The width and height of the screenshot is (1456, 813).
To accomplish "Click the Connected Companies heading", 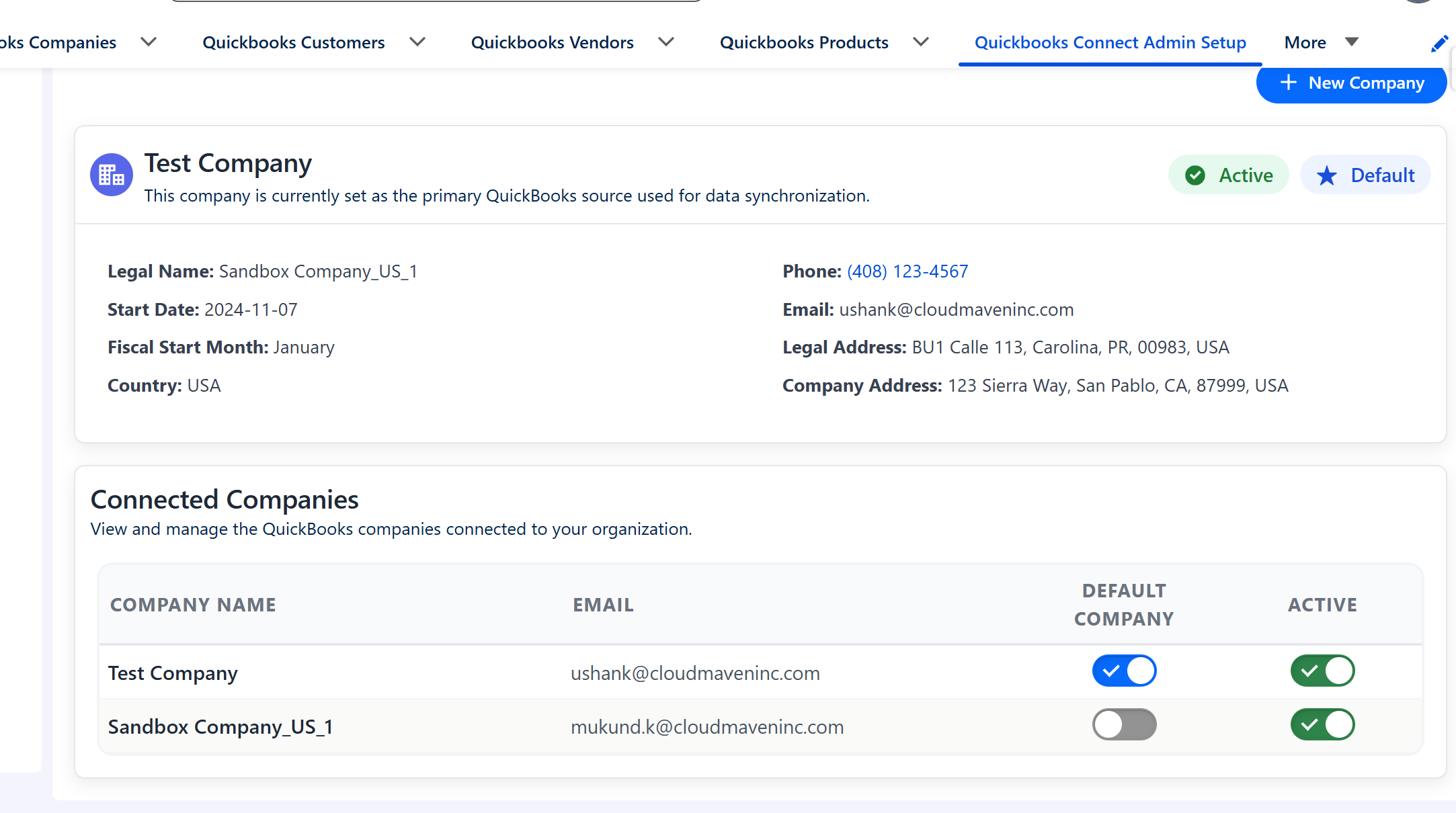I will (225, 500).
